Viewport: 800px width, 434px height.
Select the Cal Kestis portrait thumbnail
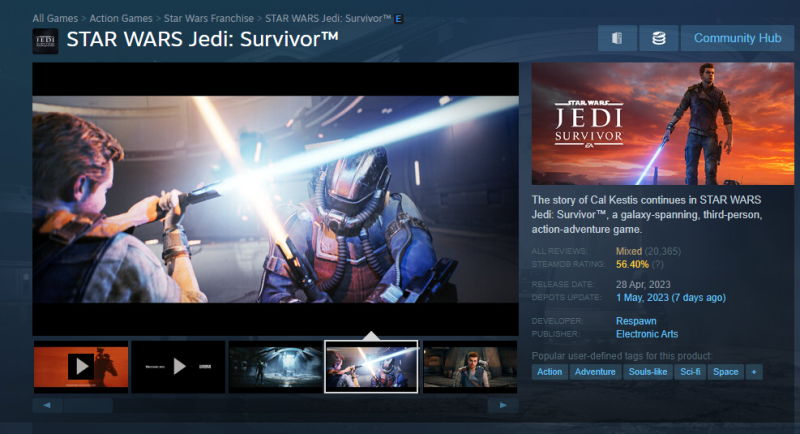tap(470, 367)
